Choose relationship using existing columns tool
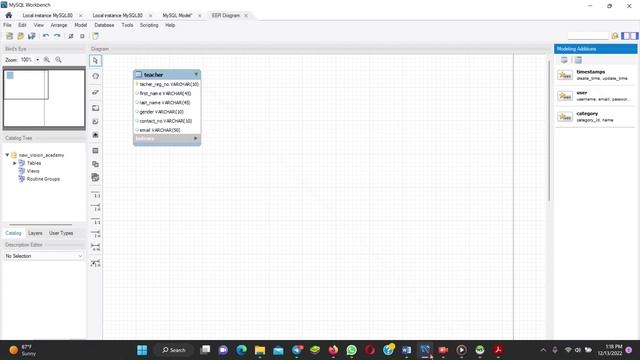Image resolution: width=640 pixels, height=360 pixels. pos(96,263)
